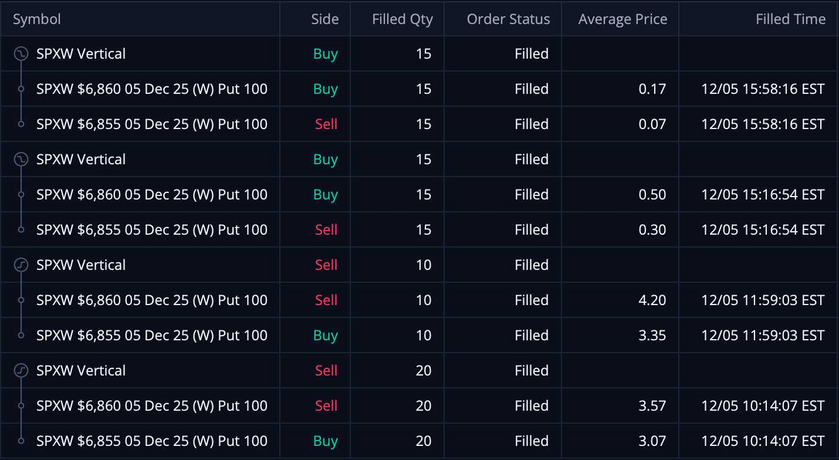Click the icon beside the 10-quantity SPXW Vertical Sell
This screenshot has width=839, height=460.
pyautogui.click(x=20, y=265)
